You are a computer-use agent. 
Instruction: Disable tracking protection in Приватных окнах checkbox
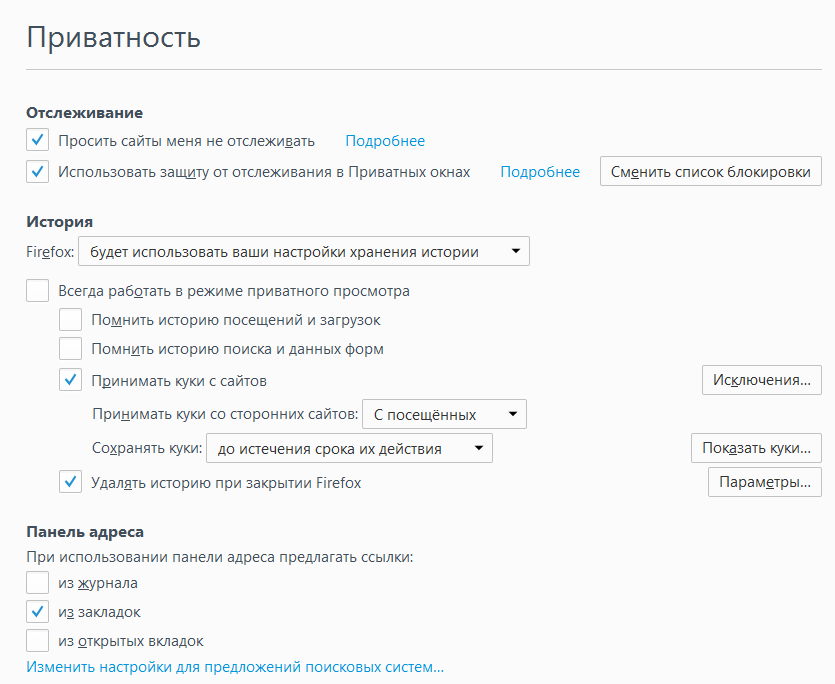coord(38,172)
